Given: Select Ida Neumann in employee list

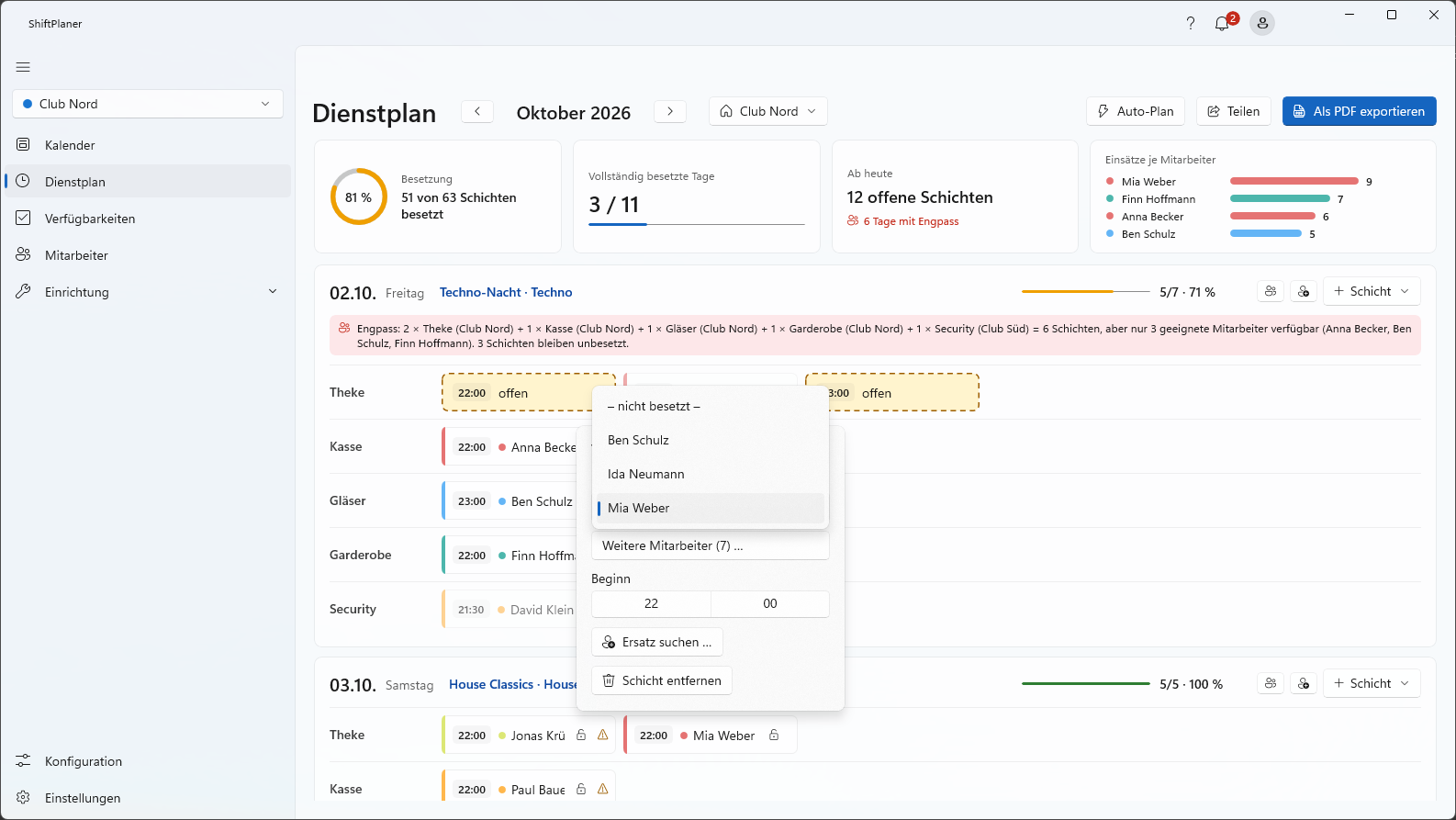Looking at the screenshot, I should tap(711, 474).
